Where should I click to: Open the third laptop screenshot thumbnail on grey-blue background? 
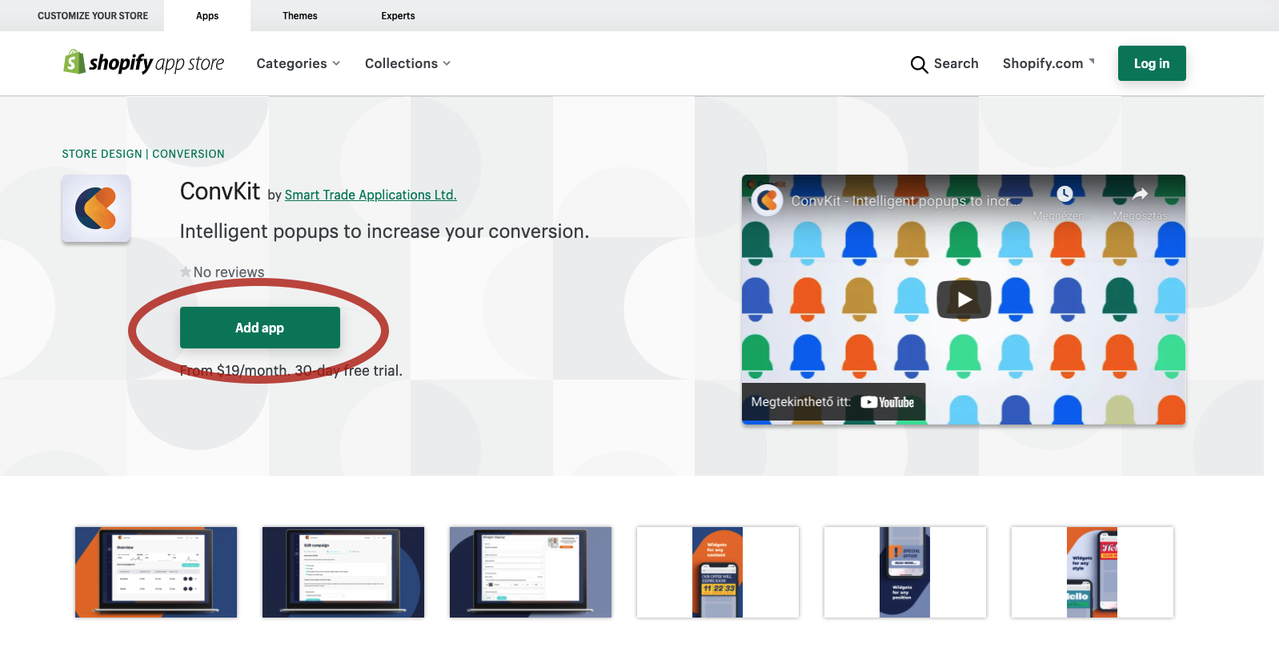tap(531, 572)
